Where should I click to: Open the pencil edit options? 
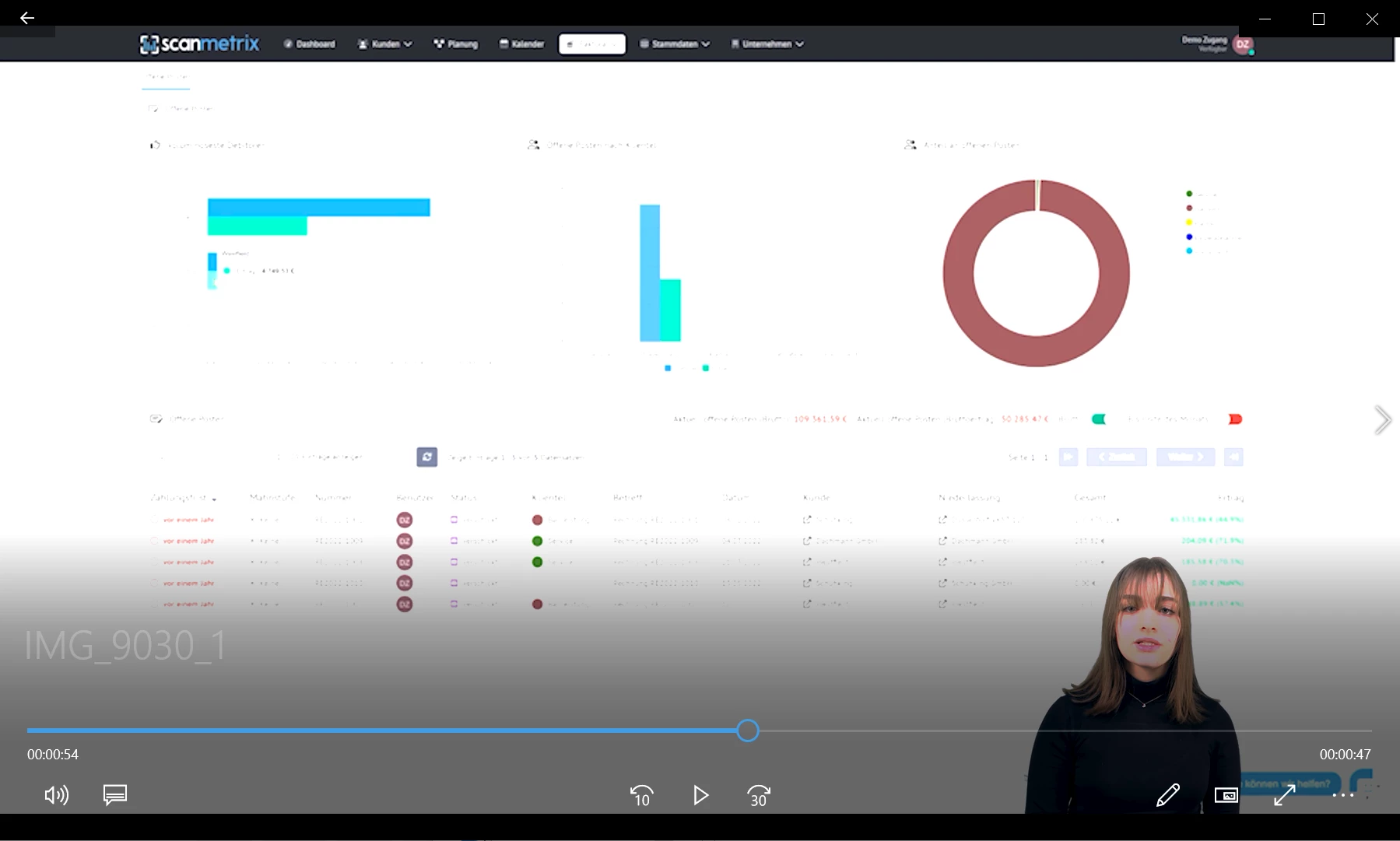(x=1168, y=795)
